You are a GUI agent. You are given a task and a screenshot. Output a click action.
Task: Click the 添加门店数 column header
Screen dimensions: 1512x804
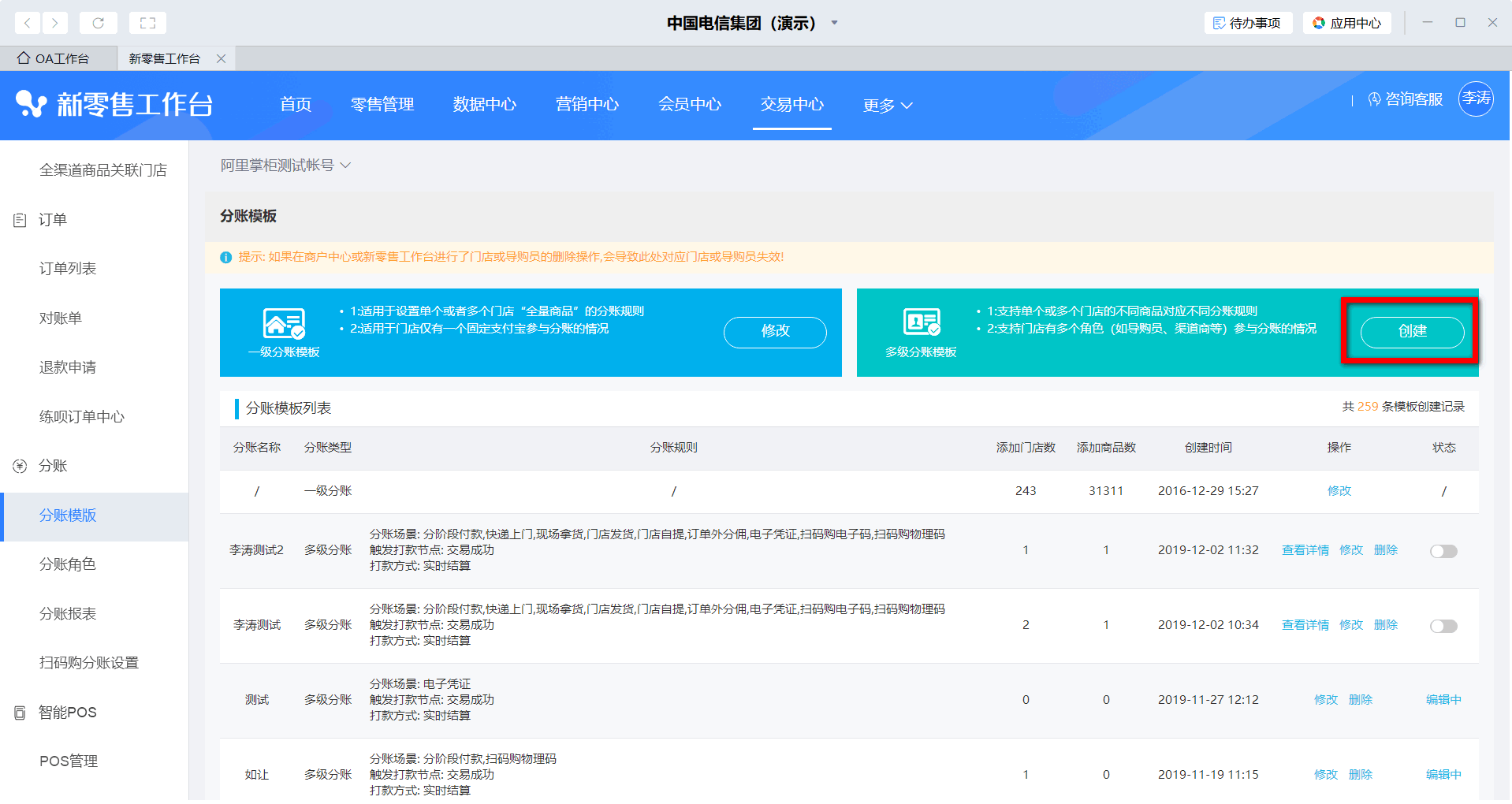pyautogui.click(x=1026, y=448)
